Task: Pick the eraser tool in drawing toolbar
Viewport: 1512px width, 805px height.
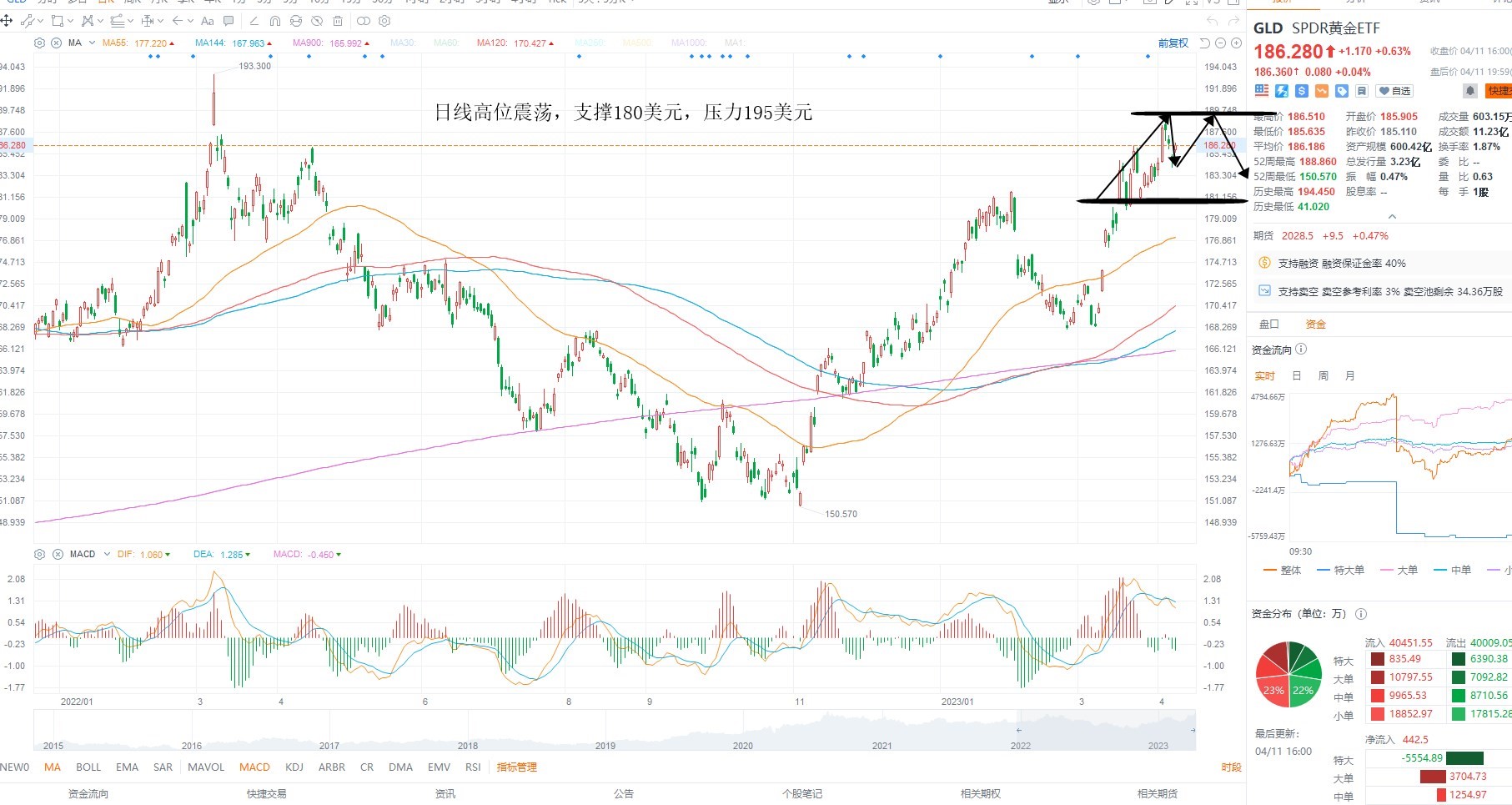Action: pyautogui.click(x=254, y=20)
